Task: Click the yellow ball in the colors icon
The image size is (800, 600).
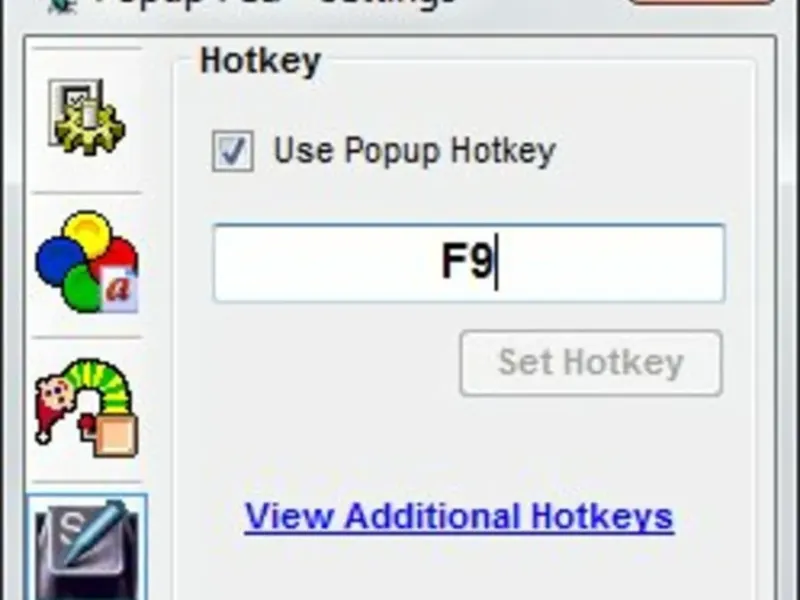Action: (88, 233)
